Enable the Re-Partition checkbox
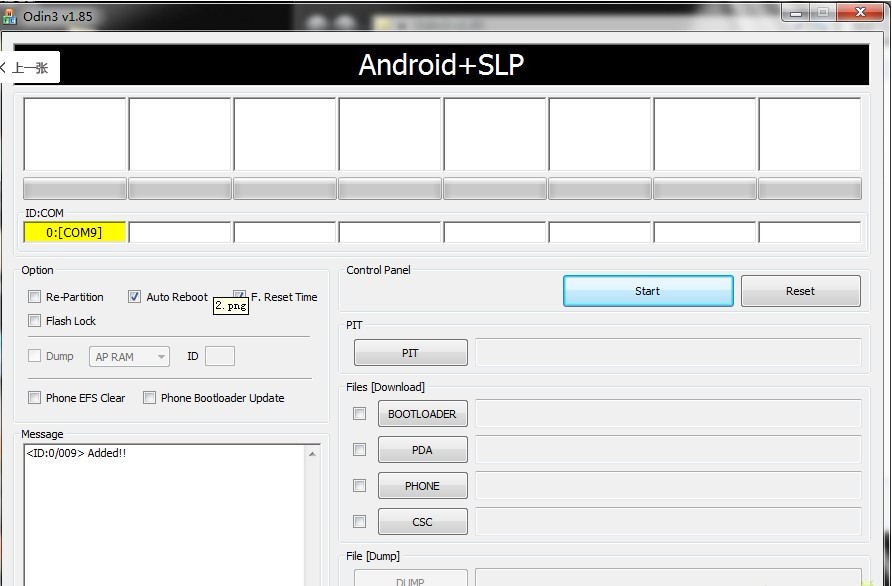This screenshot has height=586, width=892. click(x=35, y=296)
